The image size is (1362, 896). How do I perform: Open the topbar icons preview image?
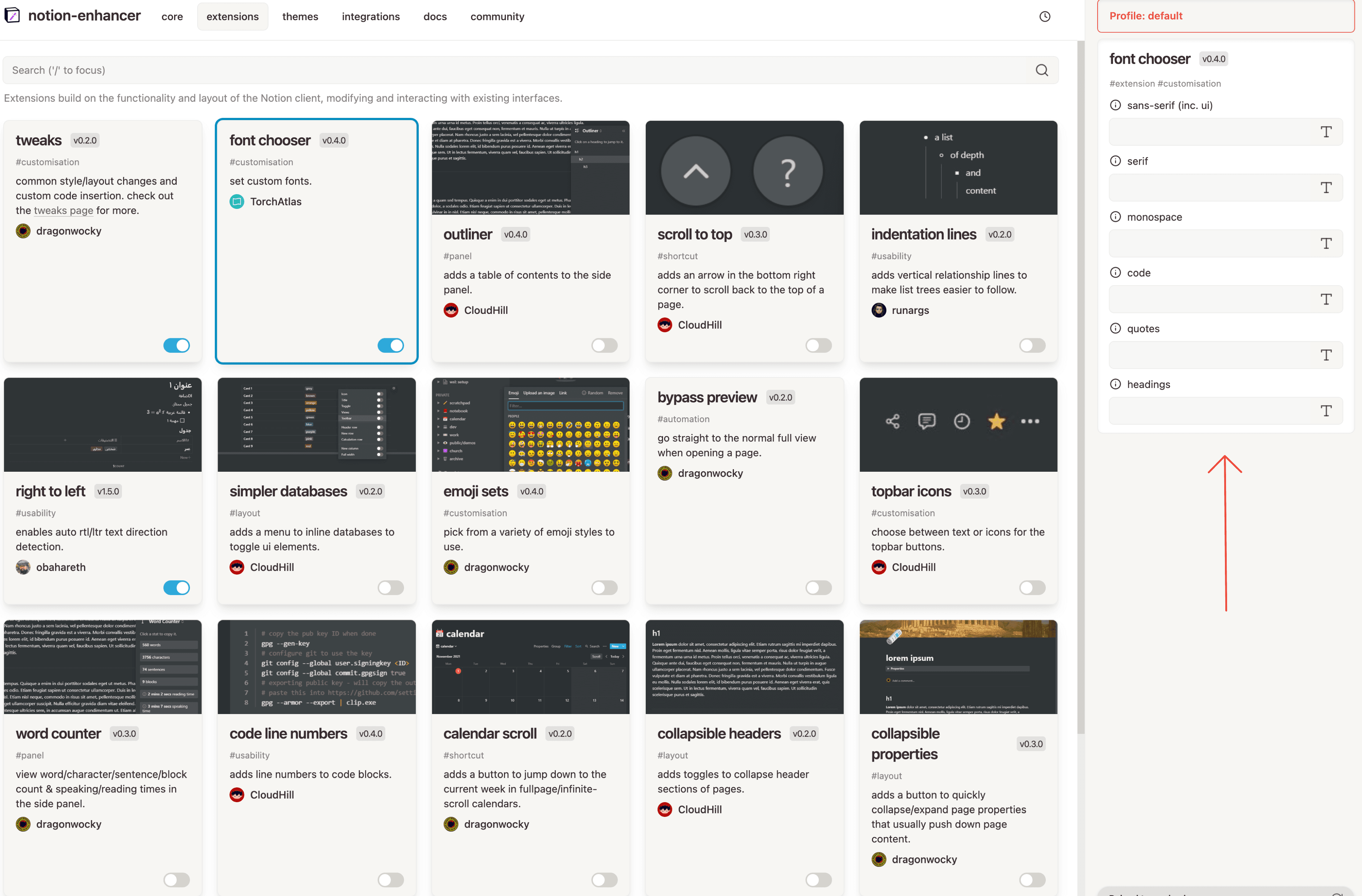(x=958, y=424)
